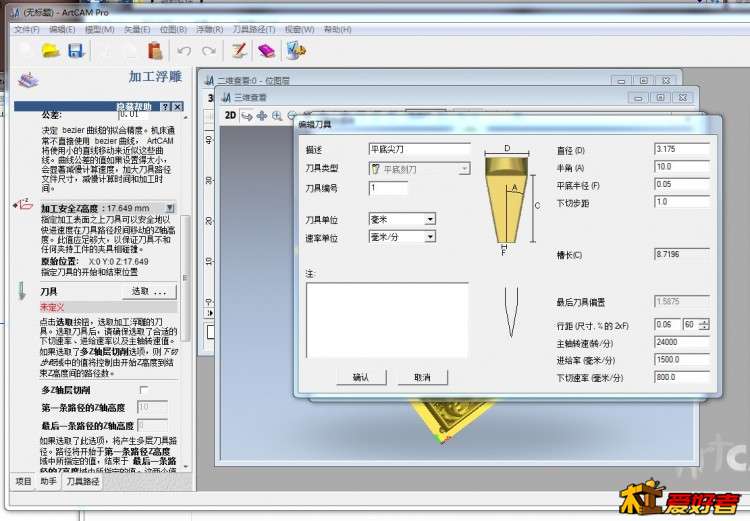
Task: Switch to the 项目 tab
Action: [x=23, y=481]
